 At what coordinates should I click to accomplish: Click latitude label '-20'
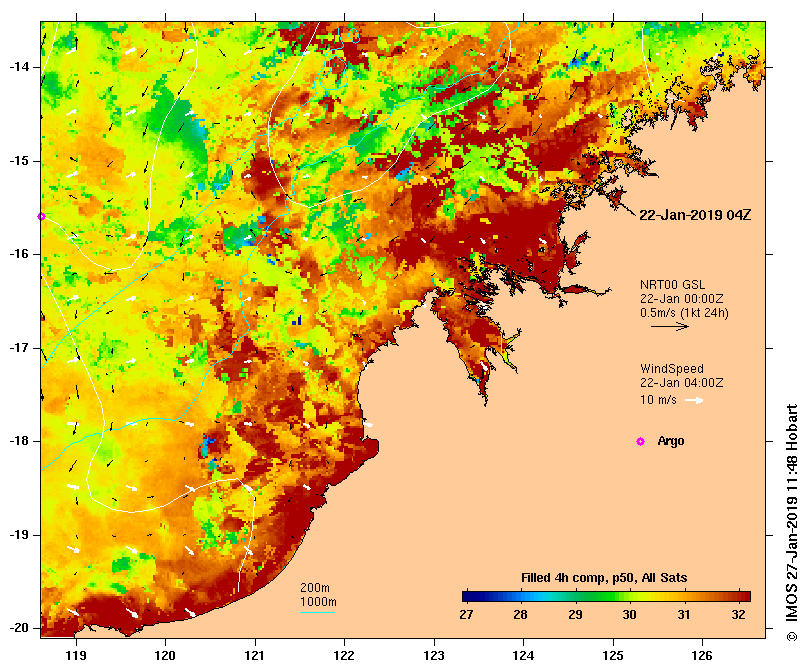(19, 628)
